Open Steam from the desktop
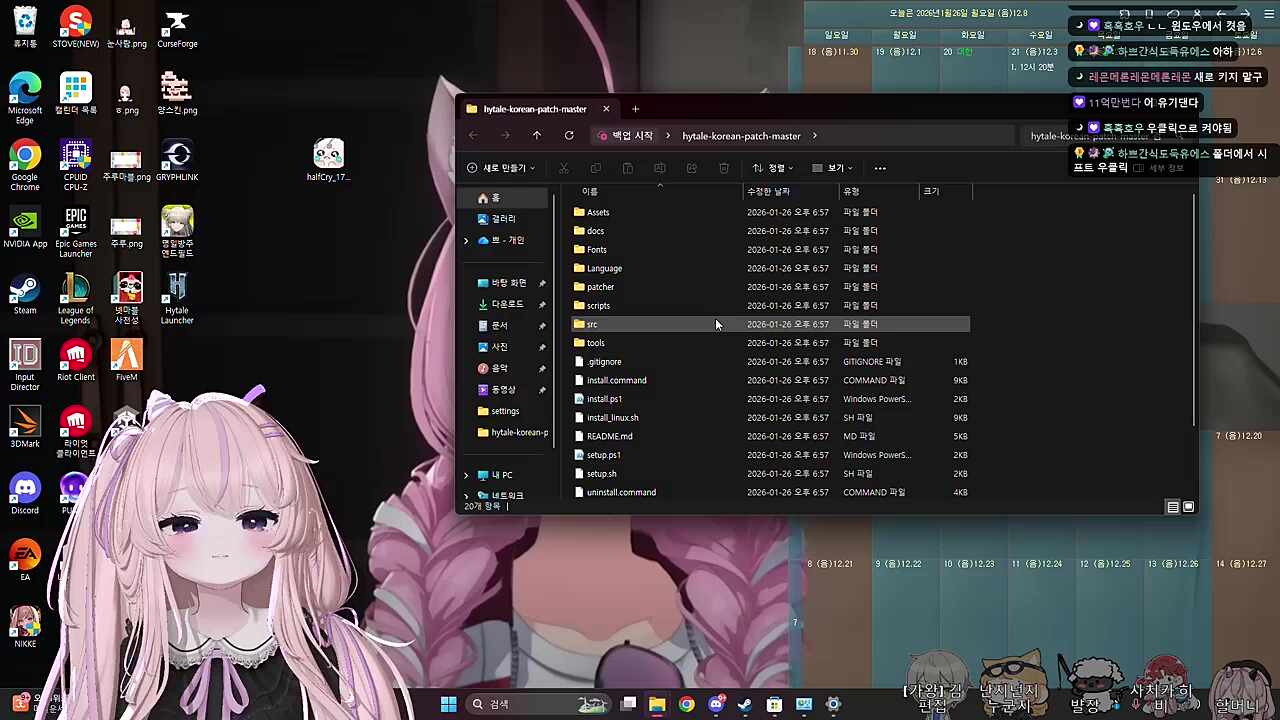 (x=25, y=295)
